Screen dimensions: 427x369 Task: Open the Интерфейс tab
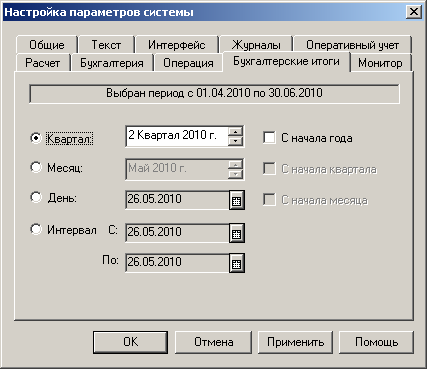pyautogui.click(x=177, y=44)
